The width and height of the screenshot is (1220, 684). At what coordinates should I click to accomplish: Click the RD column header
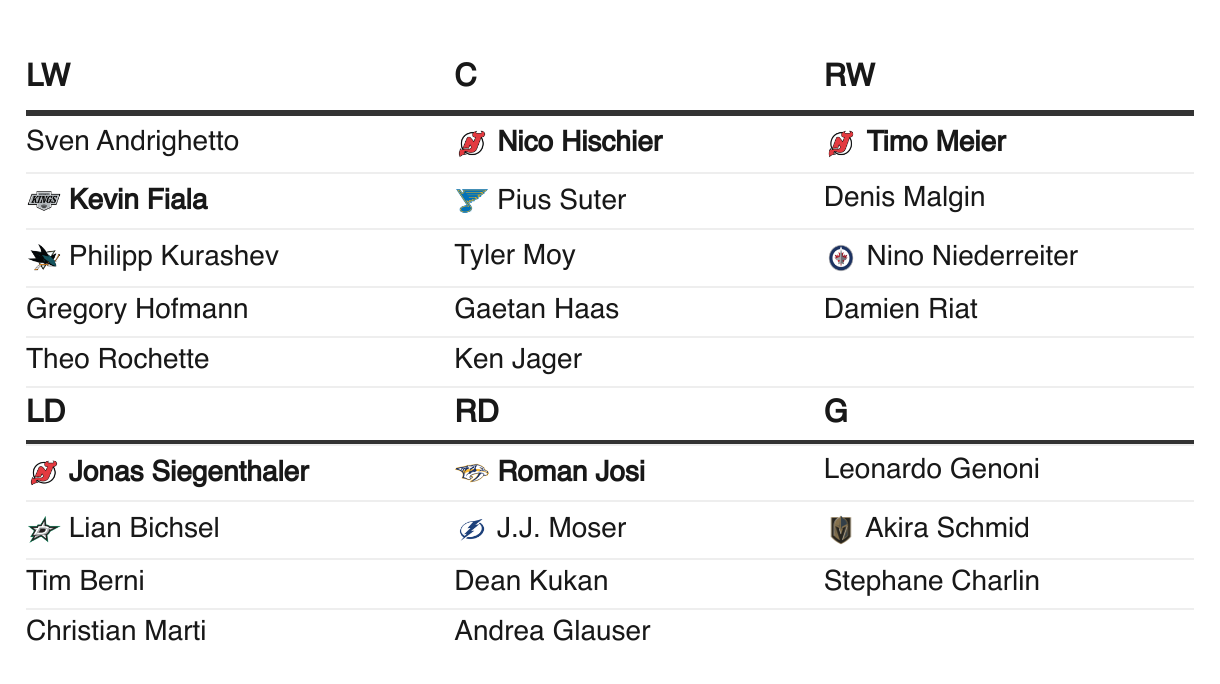[477, 412]
